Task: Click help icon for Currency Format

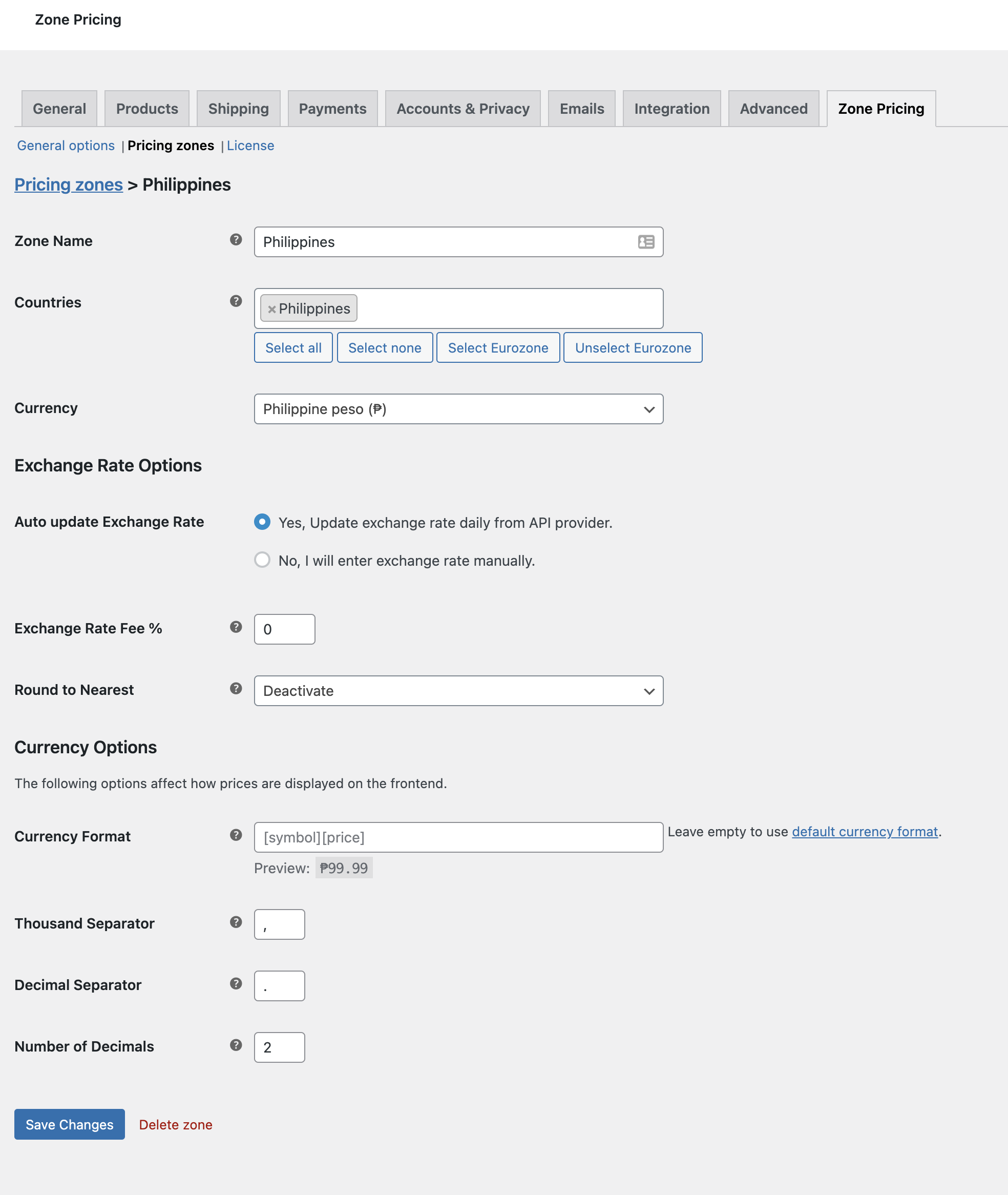Action: [236, 835]
